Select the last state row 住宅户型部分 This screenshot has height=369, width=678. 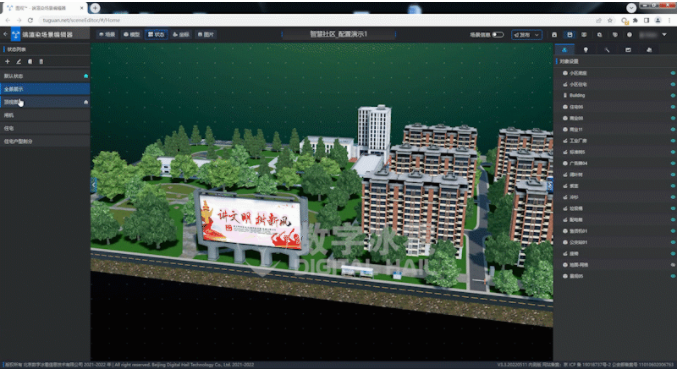pos(45,141)
